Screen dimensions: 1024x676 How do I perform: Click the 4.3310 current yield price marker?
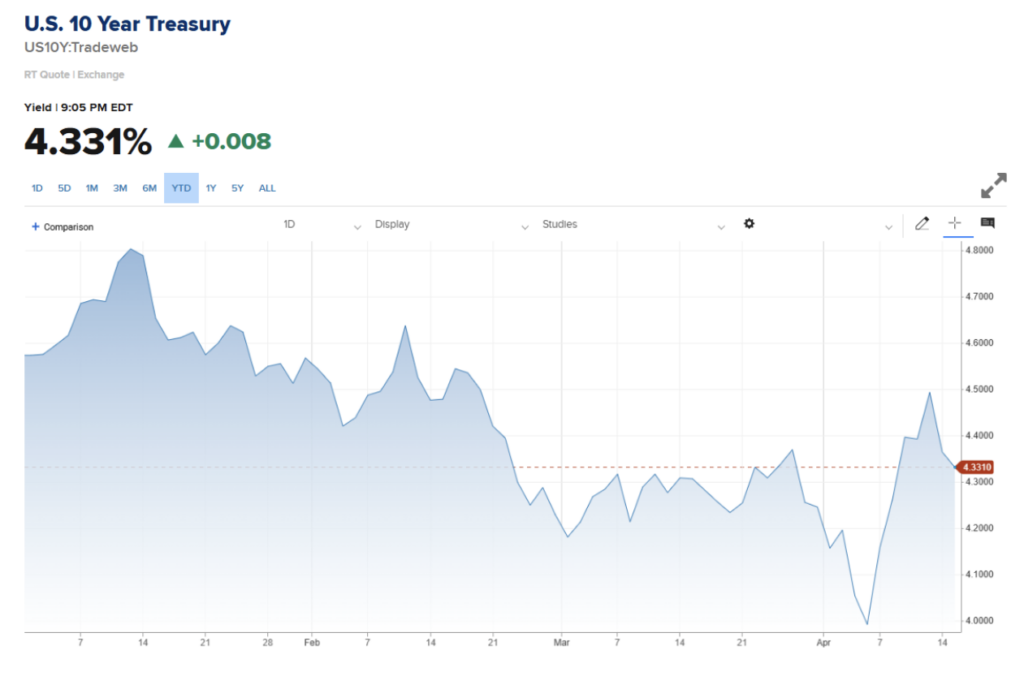pyautogui.click(x=975, y=467)
